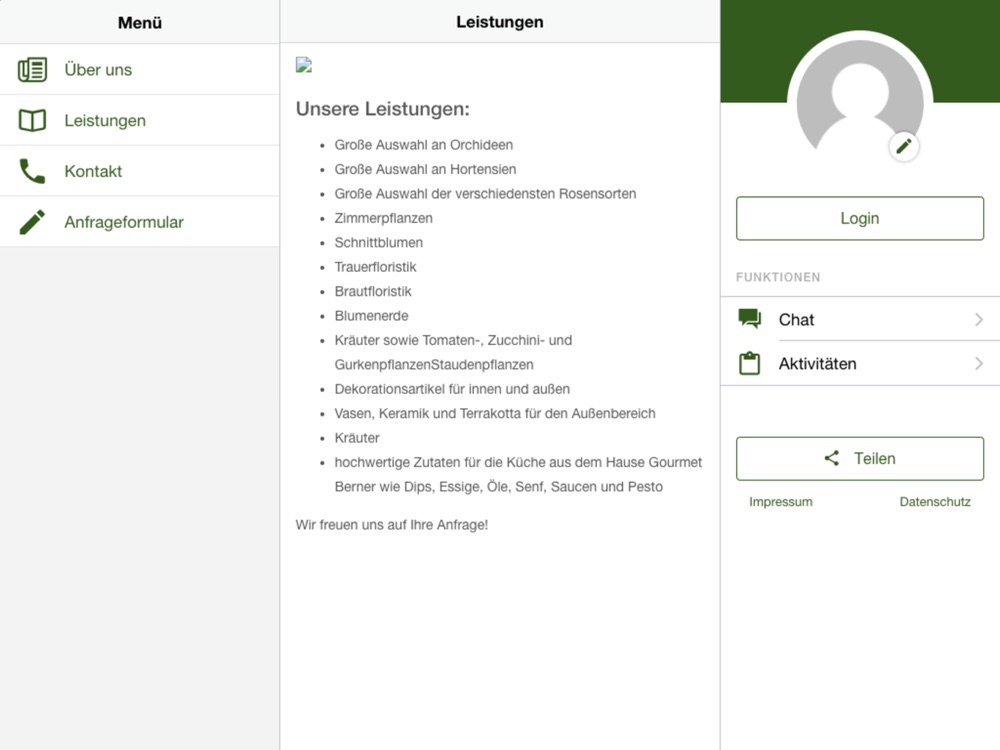Click the Login button
Image resolution: width=1000 pixels, height=750 pixels.
860,218
